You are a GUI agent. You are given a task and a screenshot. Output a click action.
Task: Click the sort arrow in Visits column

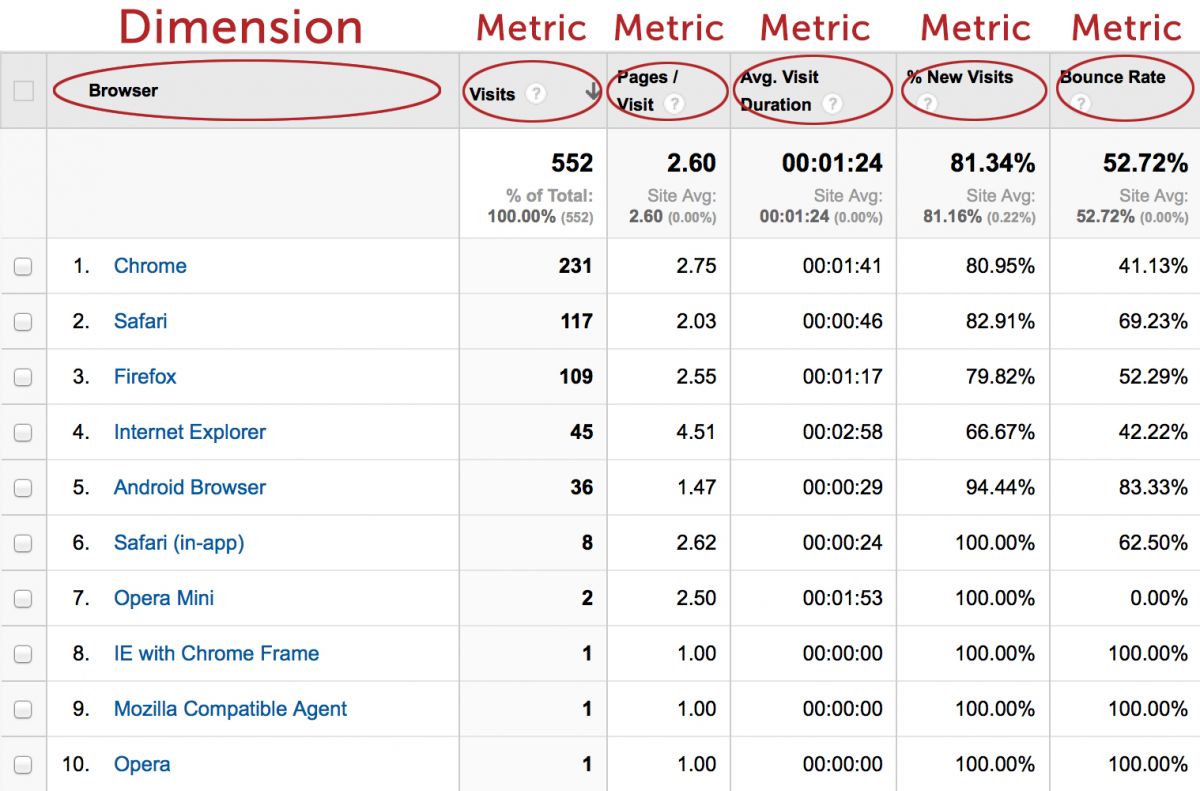point(593,92)
